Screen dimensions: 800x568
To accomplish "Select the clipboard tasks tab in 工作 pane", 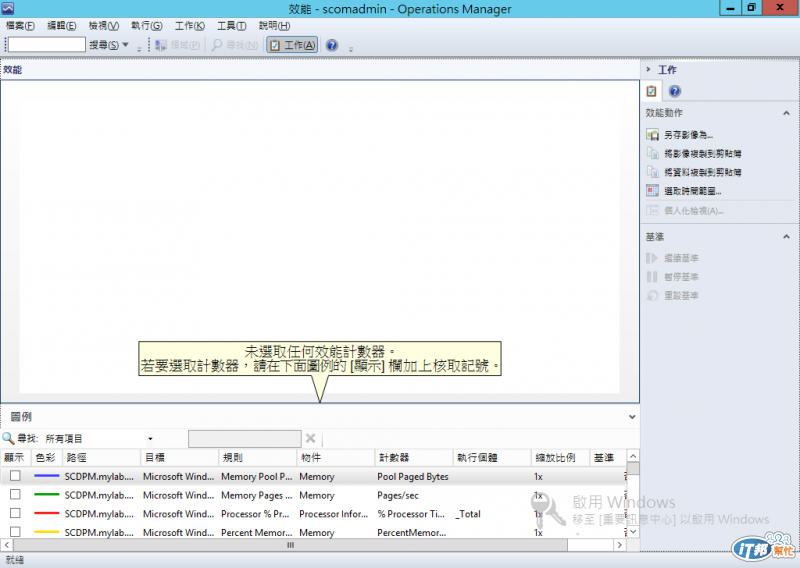I will 652,91.
